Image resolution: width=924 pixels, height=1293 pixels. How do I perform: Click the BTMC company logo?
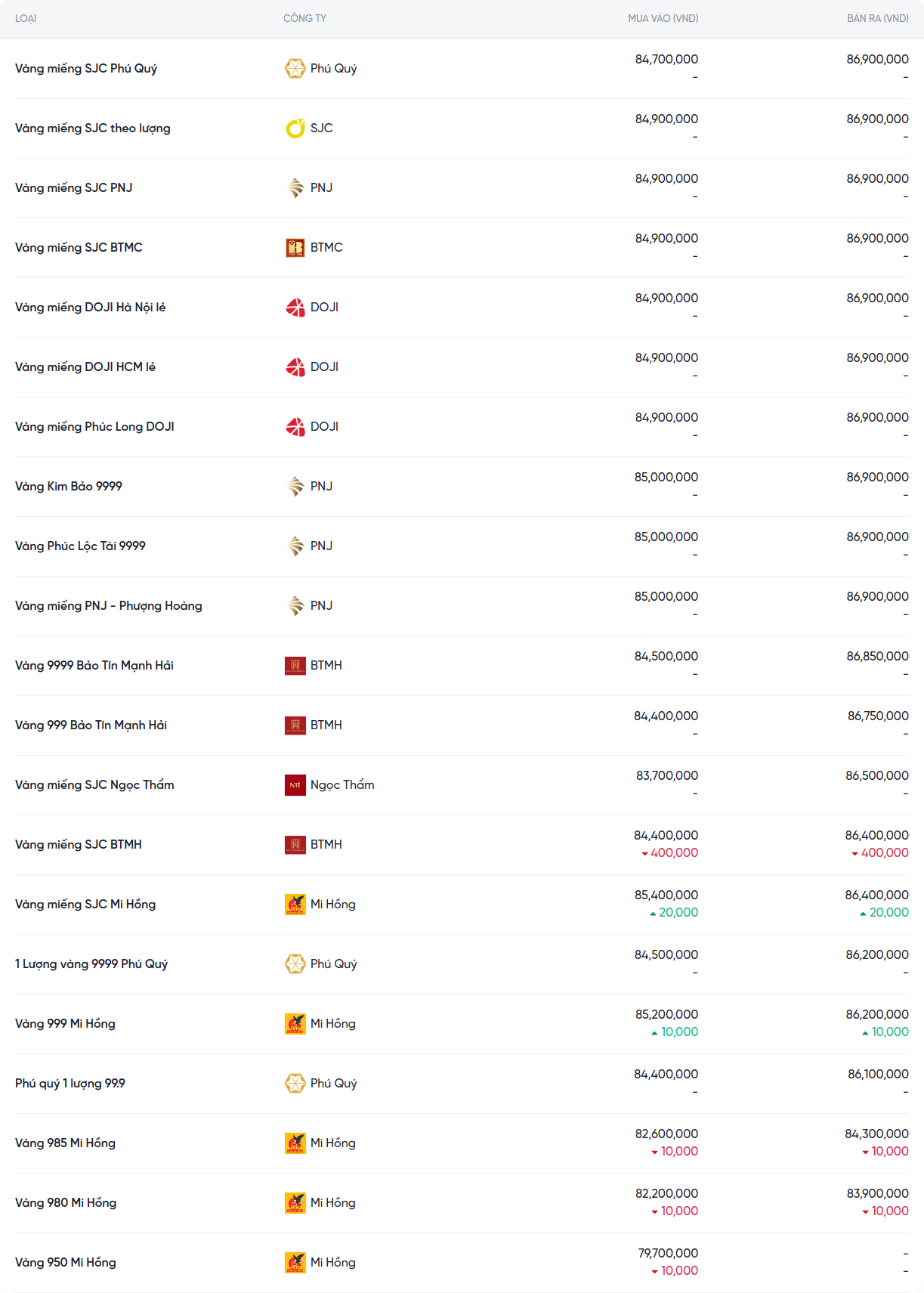[295, 247]
